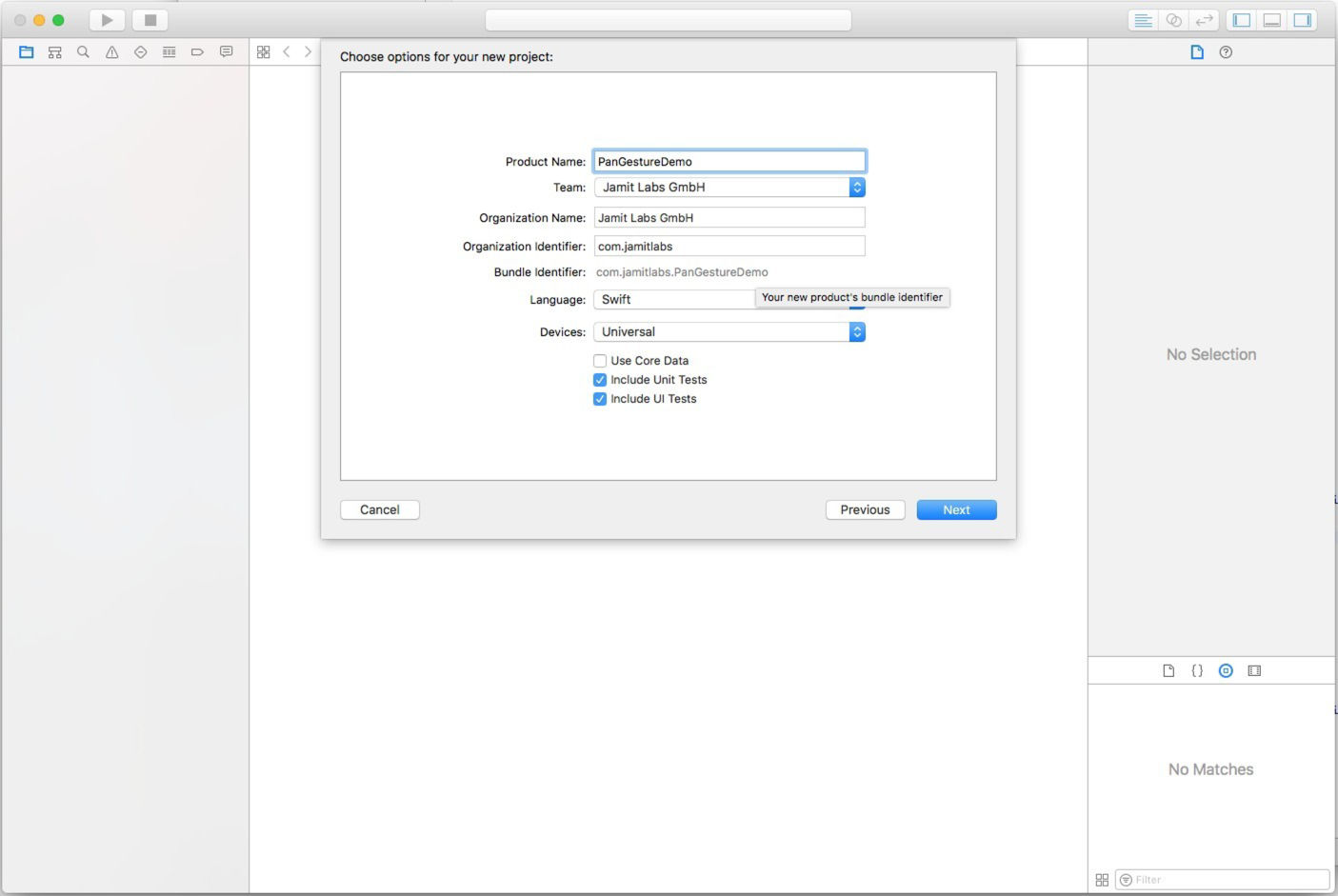Click the Previous button
The width and height of the screenshot is (1338, 896).
[x=865, y=509]
